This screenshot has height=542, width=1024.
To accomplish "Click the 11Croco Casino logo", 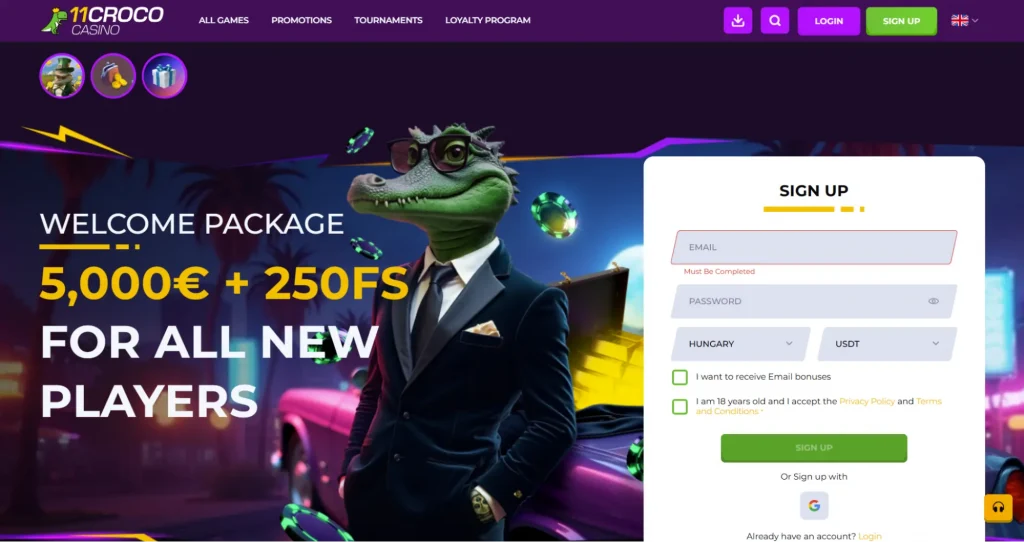I will 103,20.
